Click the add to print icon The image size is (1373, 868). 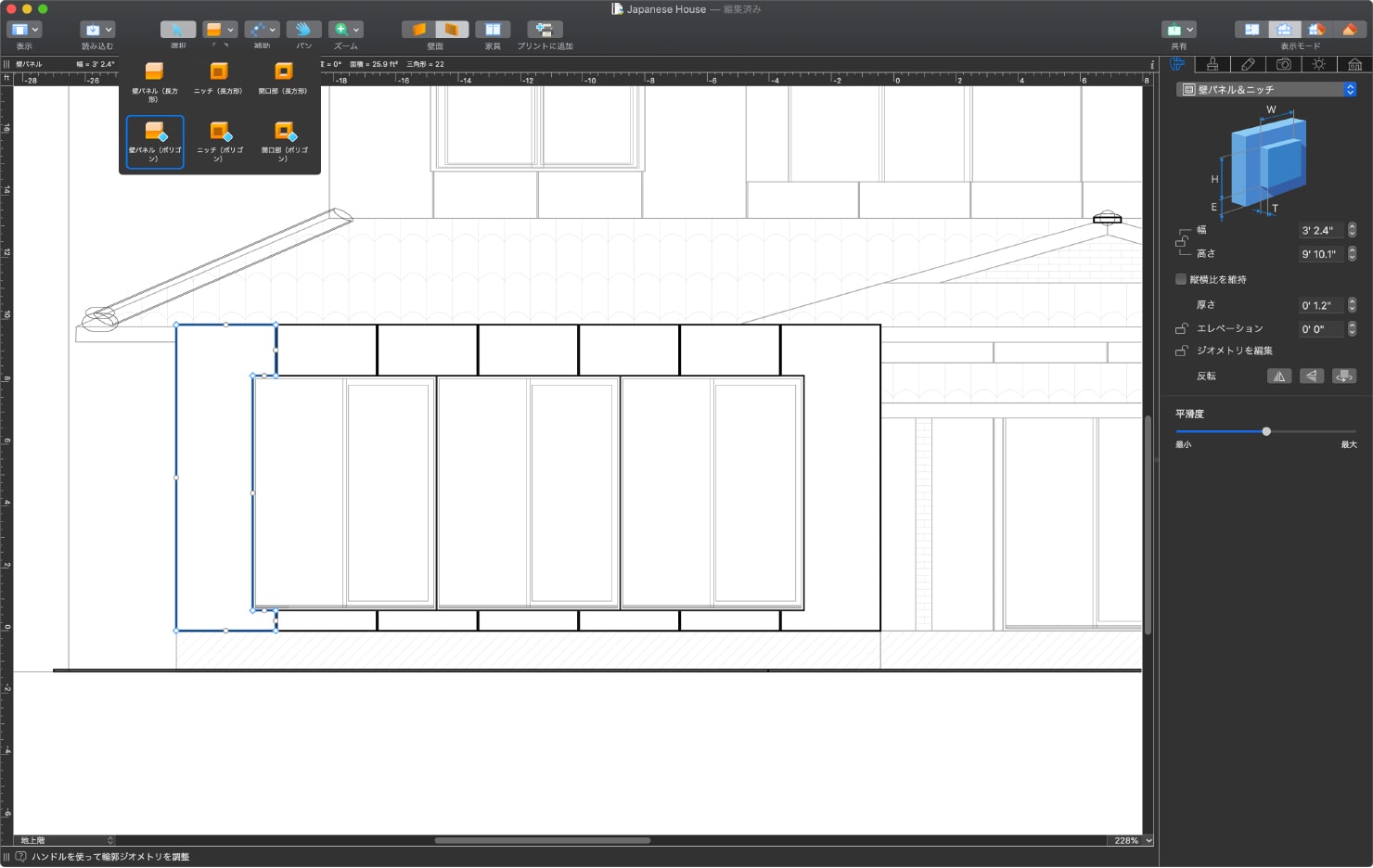click(x=545, y=30)
